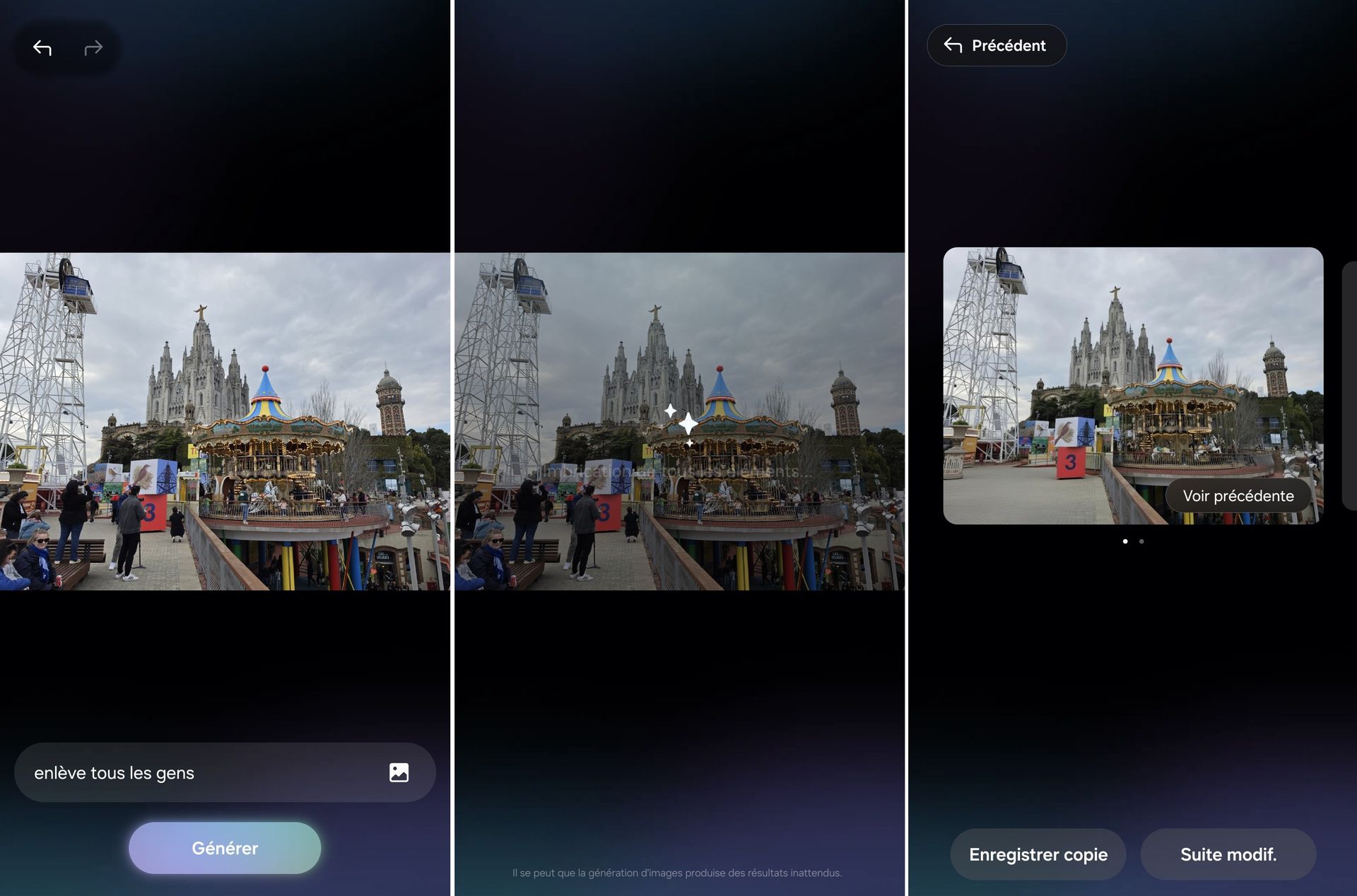Tap Précédent to return to the editor
Screen dimensions: 1357x896
tap(997, 45)
